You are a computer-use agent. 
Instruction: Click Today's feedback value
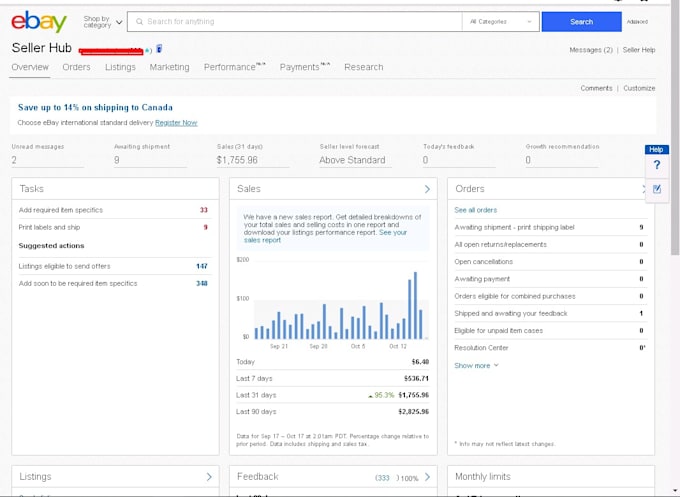425,160
